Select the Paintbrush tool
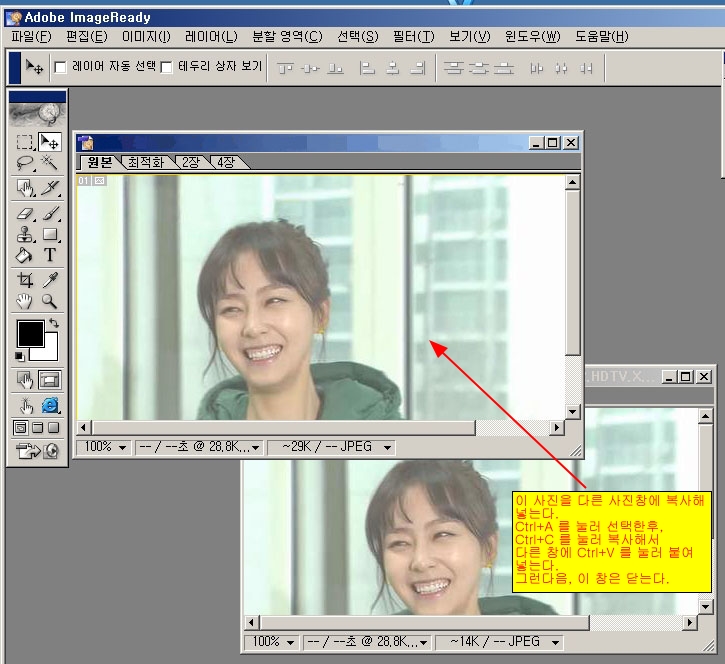725x664 pixels. pos(50,214)
